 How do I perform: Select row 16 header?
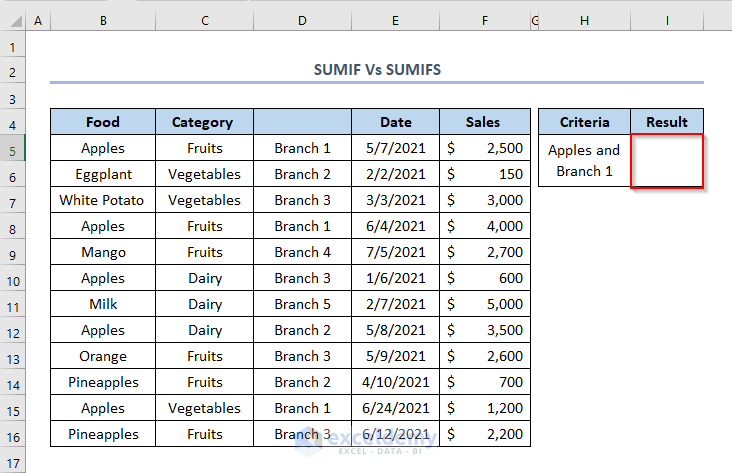pyautogui.click(x=13, y=434)
